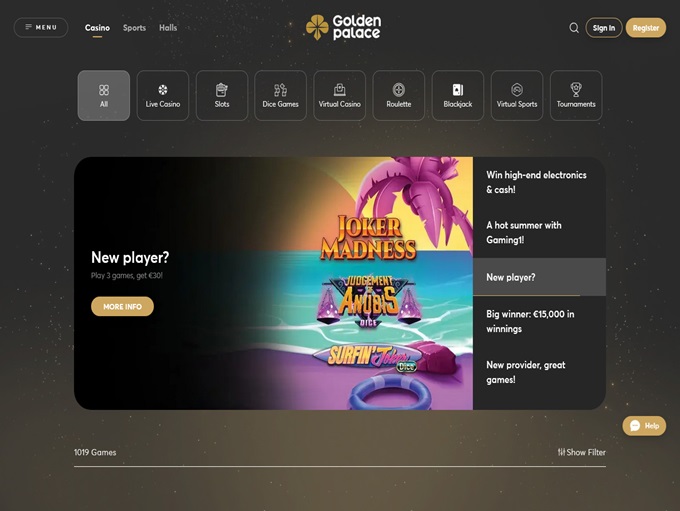The image size is (680, 511).
Task: Open the hamburger Menu button
Action: pos(41,28)
